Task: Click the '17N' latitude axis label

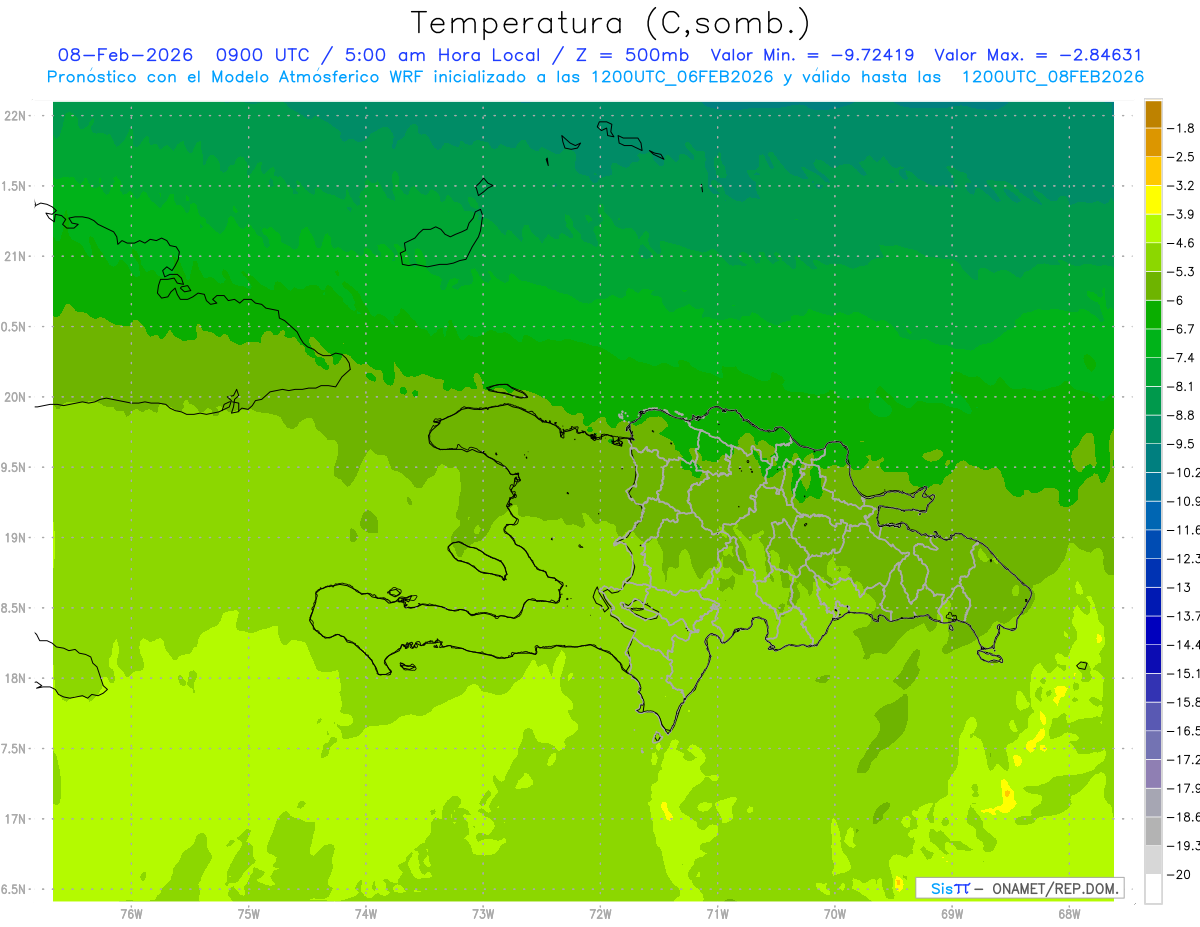Action: tap(15, 819)
